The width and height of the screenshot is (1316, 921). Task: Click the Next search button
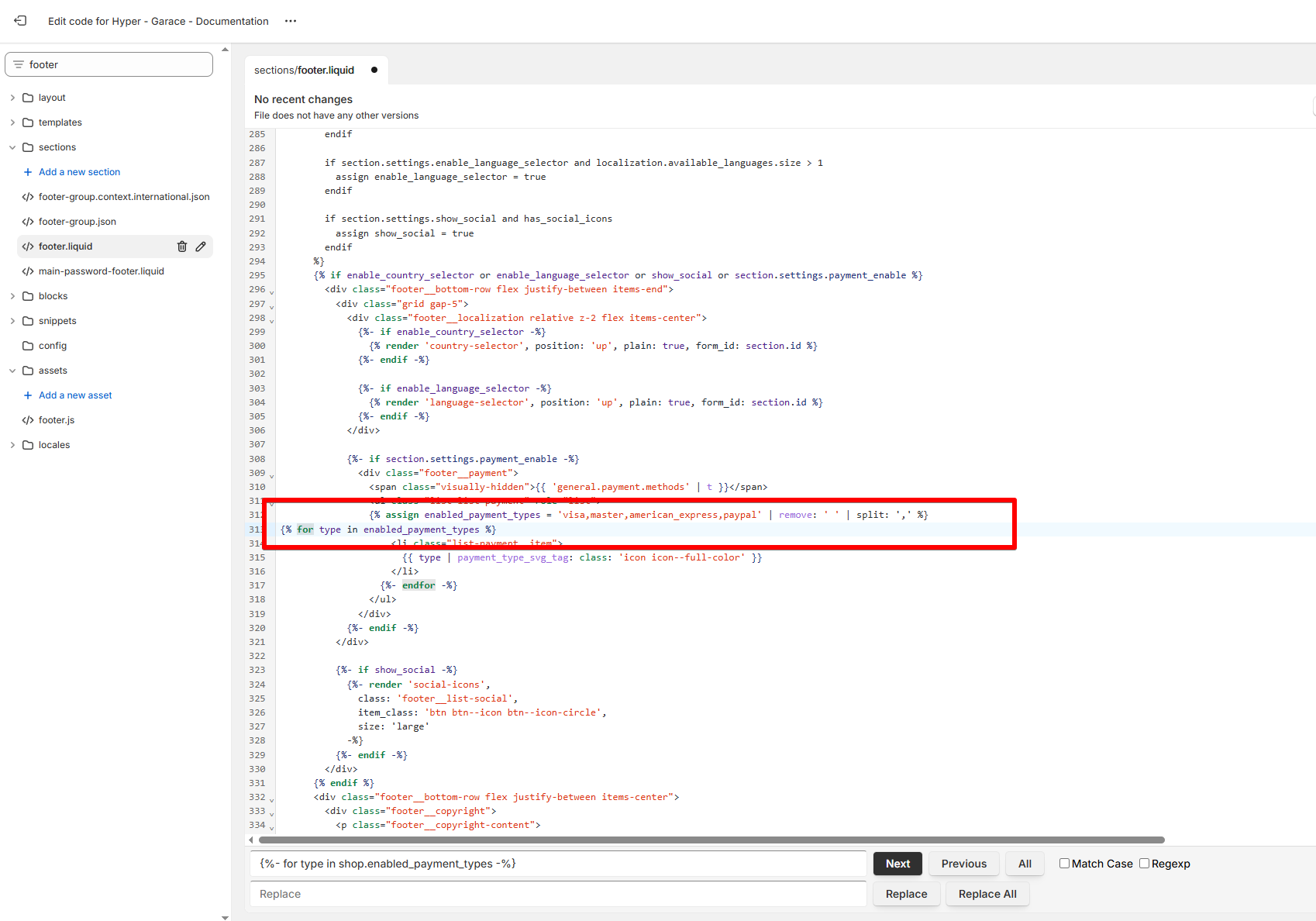897,864
